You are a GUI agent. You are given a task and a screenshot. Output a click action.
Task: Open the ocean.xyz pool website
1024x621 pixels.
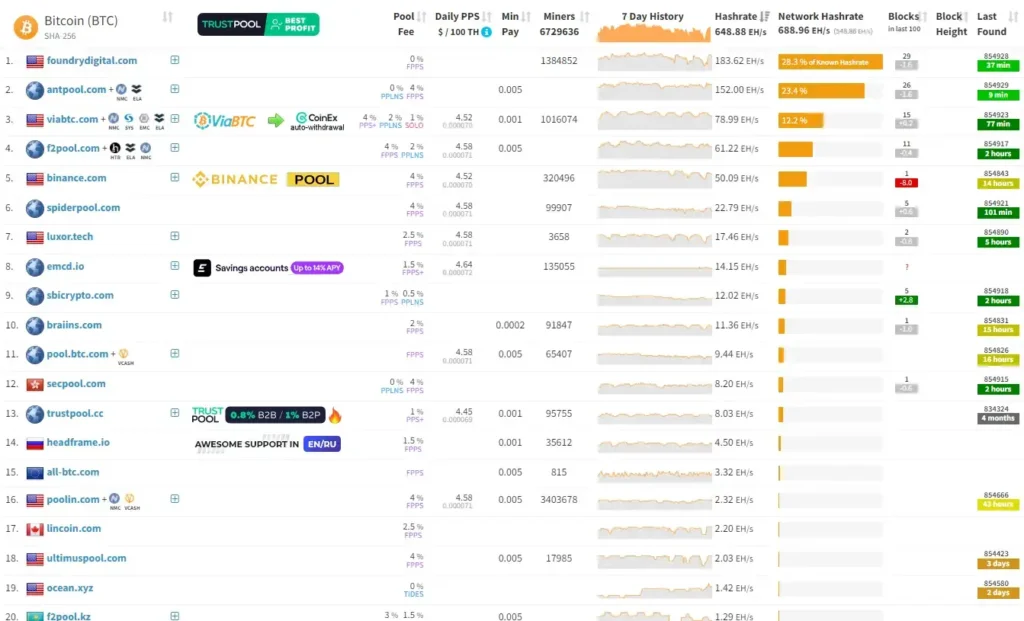click(70, 589)
